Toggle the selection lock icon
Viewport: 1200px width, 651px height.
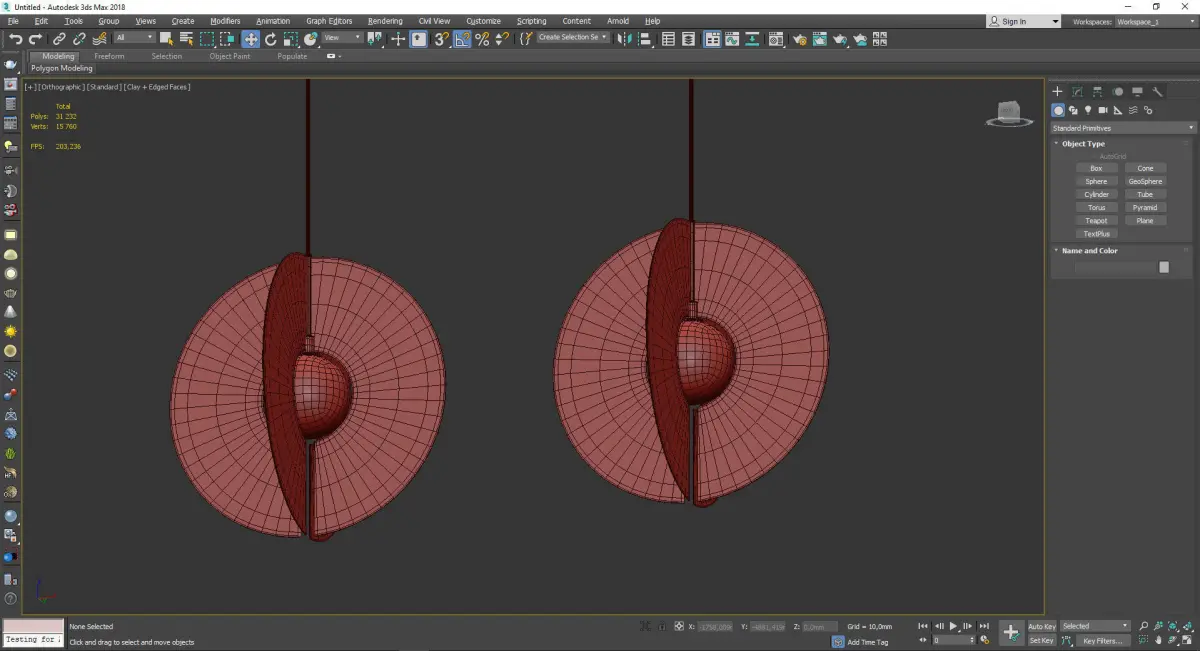[662, 626]
